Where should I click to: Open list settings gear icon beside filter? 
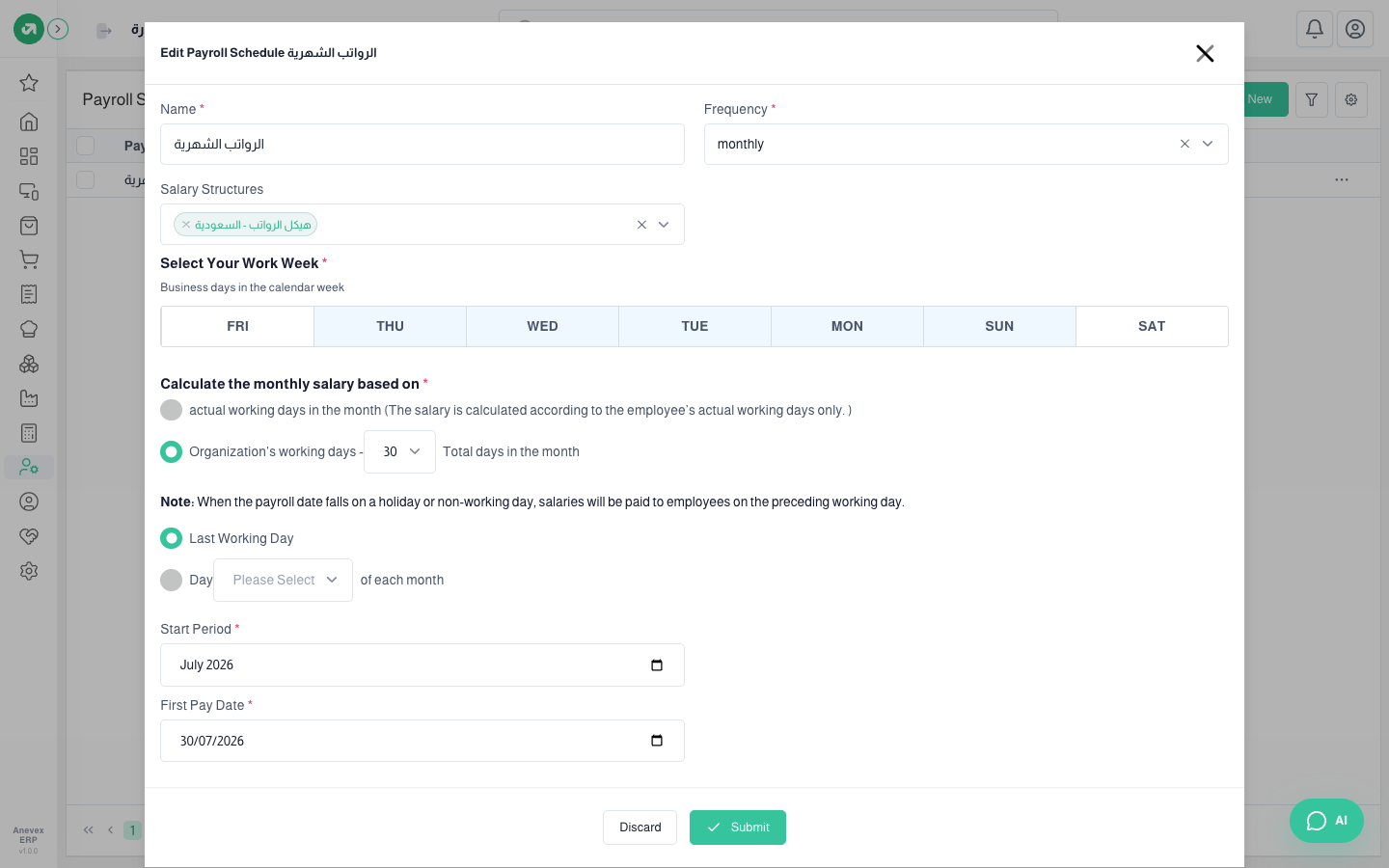1351,99
